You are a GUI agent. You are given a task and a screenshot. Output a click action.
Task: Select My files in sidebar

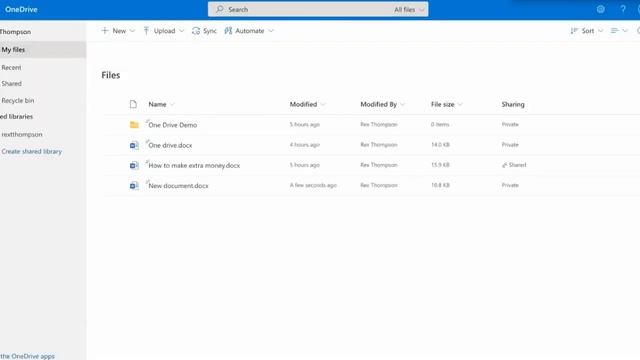tap(43, 49)
